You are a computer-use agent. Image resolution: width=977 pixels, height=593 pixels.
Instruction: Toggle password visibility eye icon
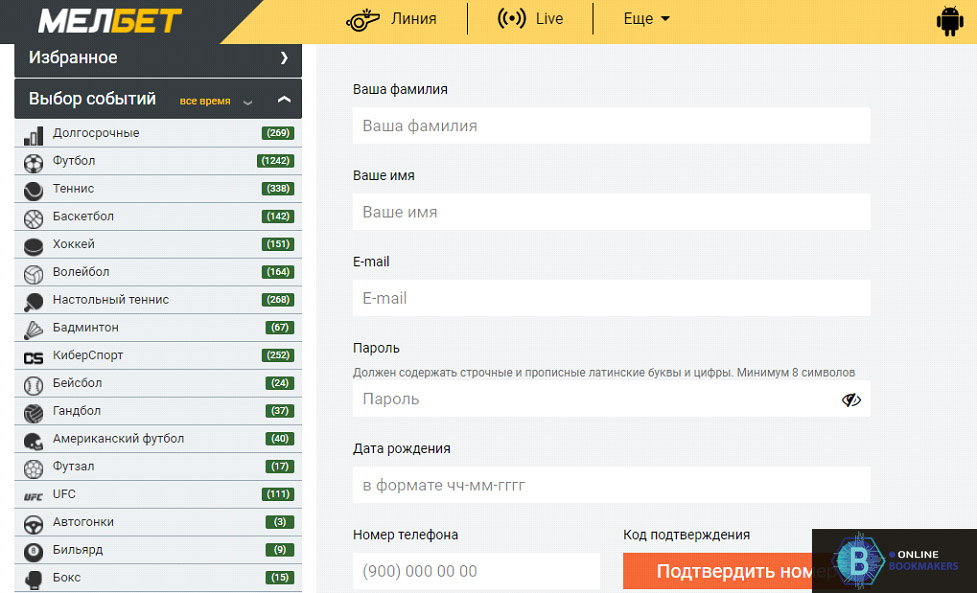[x=851, y=400]
